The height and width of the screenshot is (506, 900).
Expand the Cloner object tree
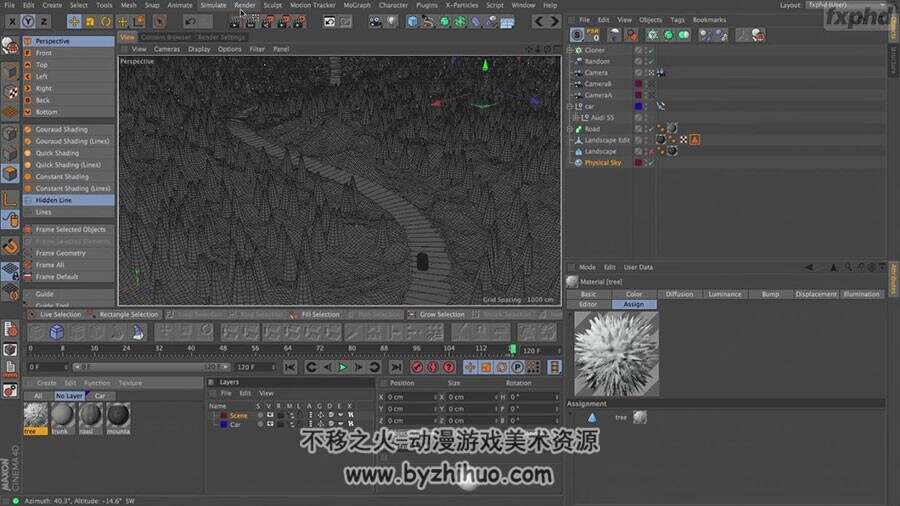click(x=570, y=50)
